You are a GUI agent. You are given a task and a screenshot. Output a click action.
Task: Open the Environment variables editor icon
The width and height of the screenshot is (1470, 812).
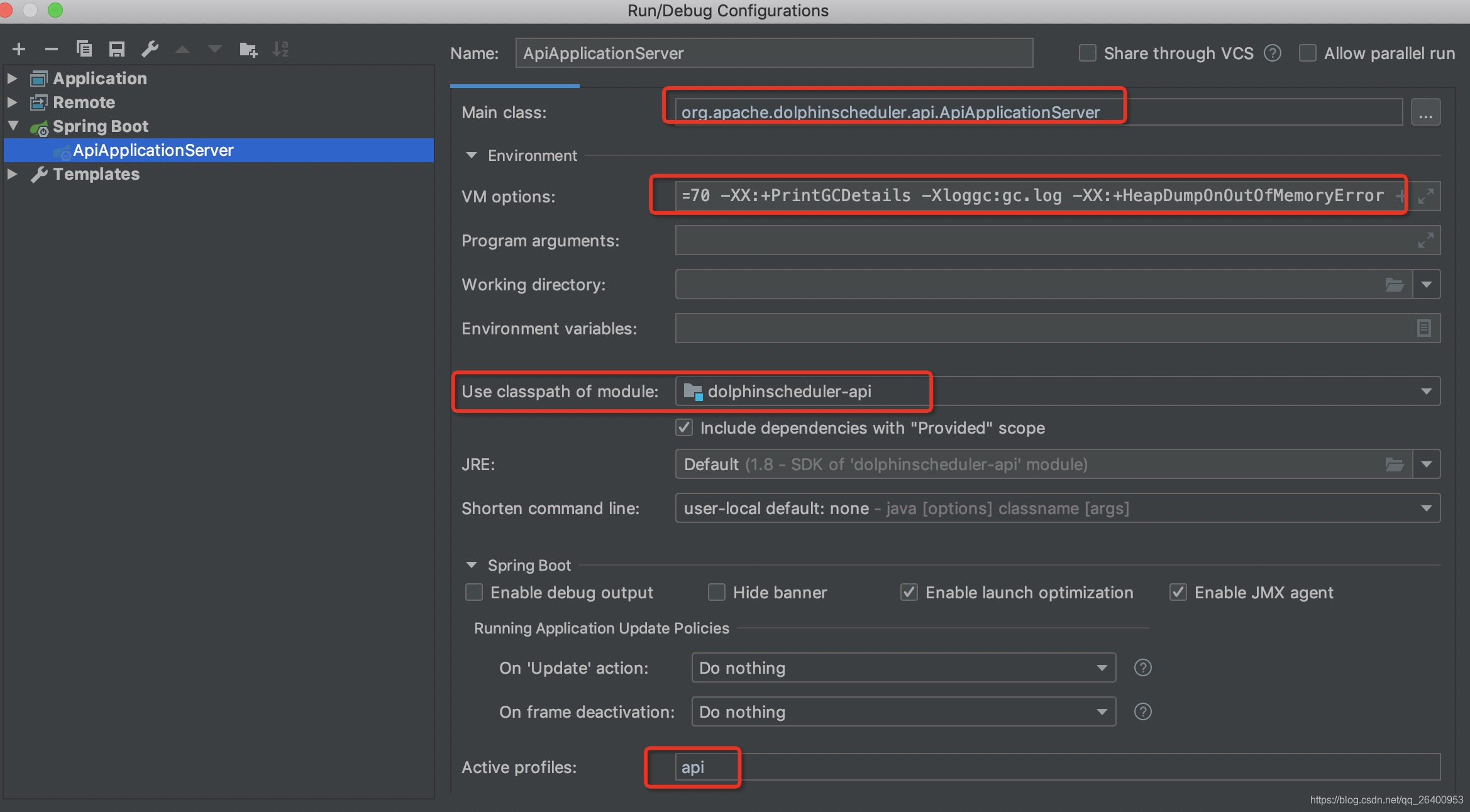pyautogui.click(x=1424, y=328)
